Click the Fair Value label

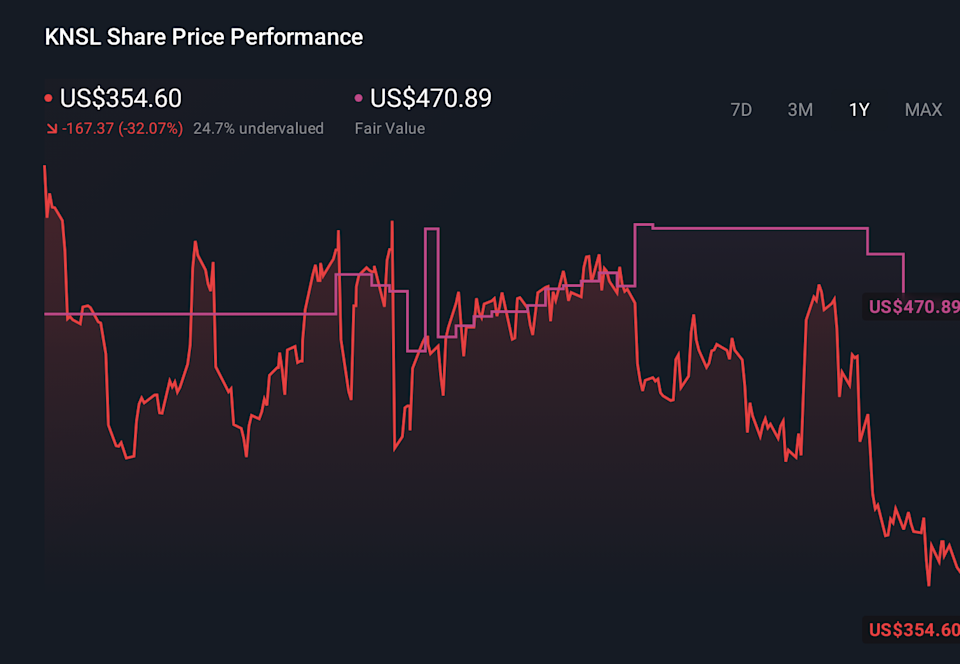(x=389, y=129)
